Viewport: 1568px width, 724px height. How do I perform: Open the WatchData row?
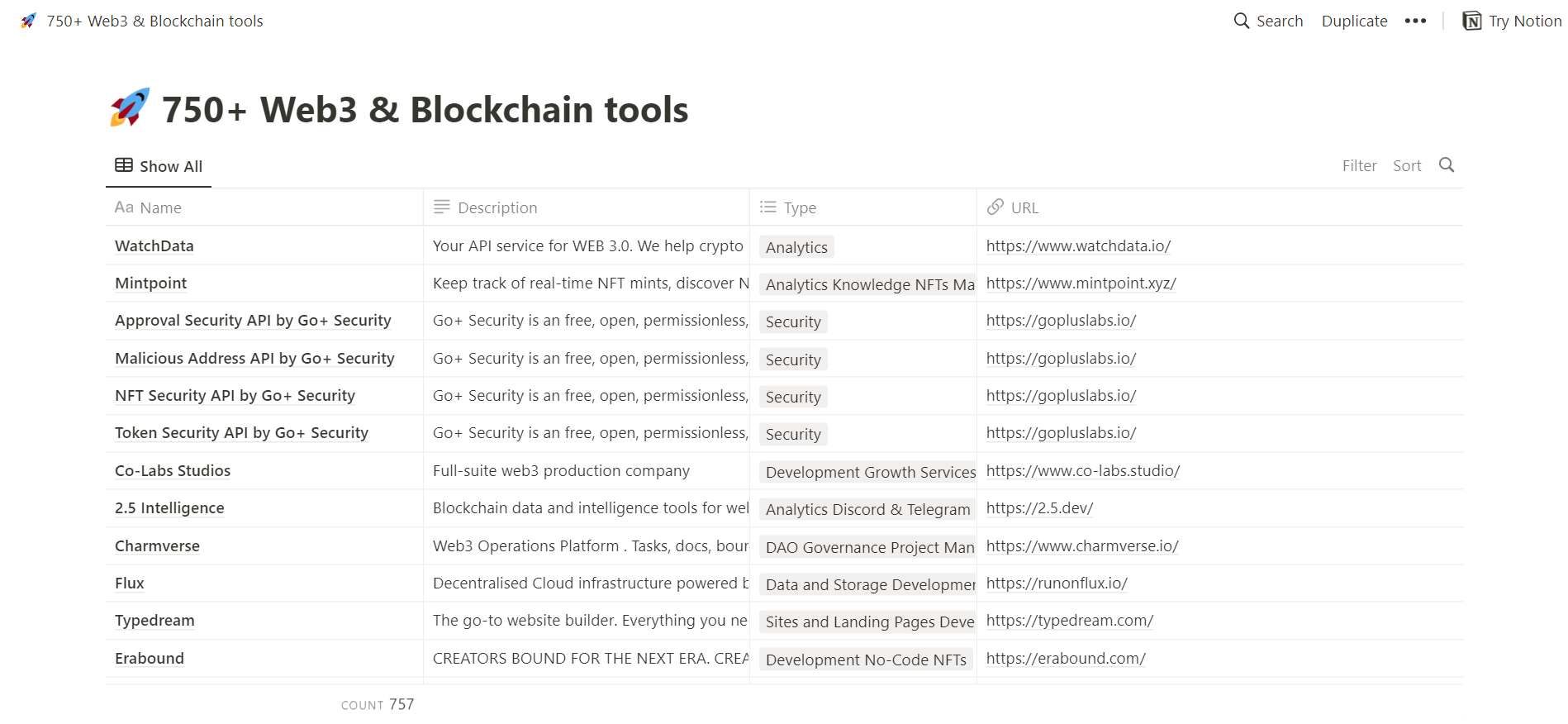154,246
